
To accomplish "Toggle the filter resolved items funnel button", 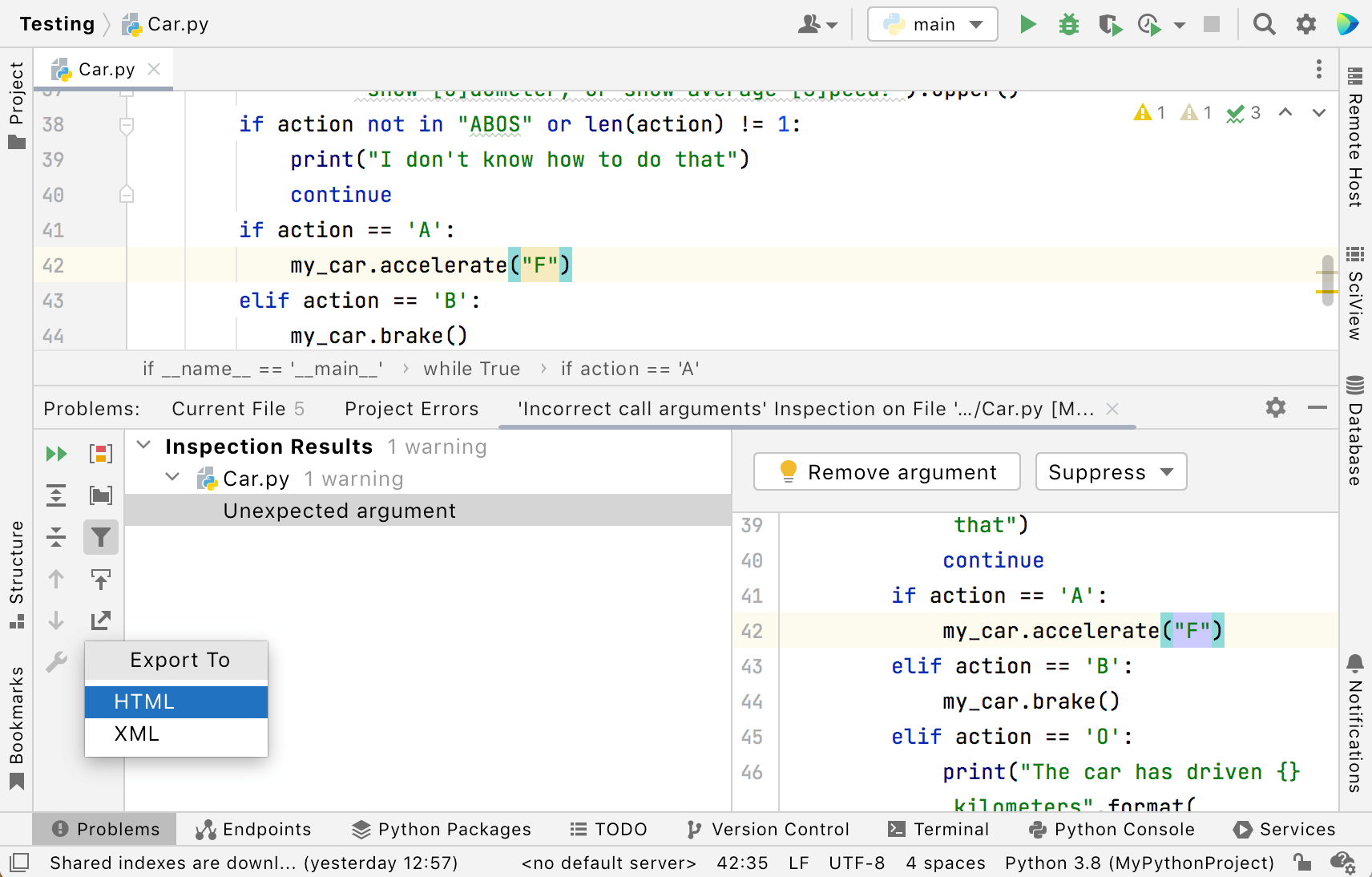I will (101, 537).
